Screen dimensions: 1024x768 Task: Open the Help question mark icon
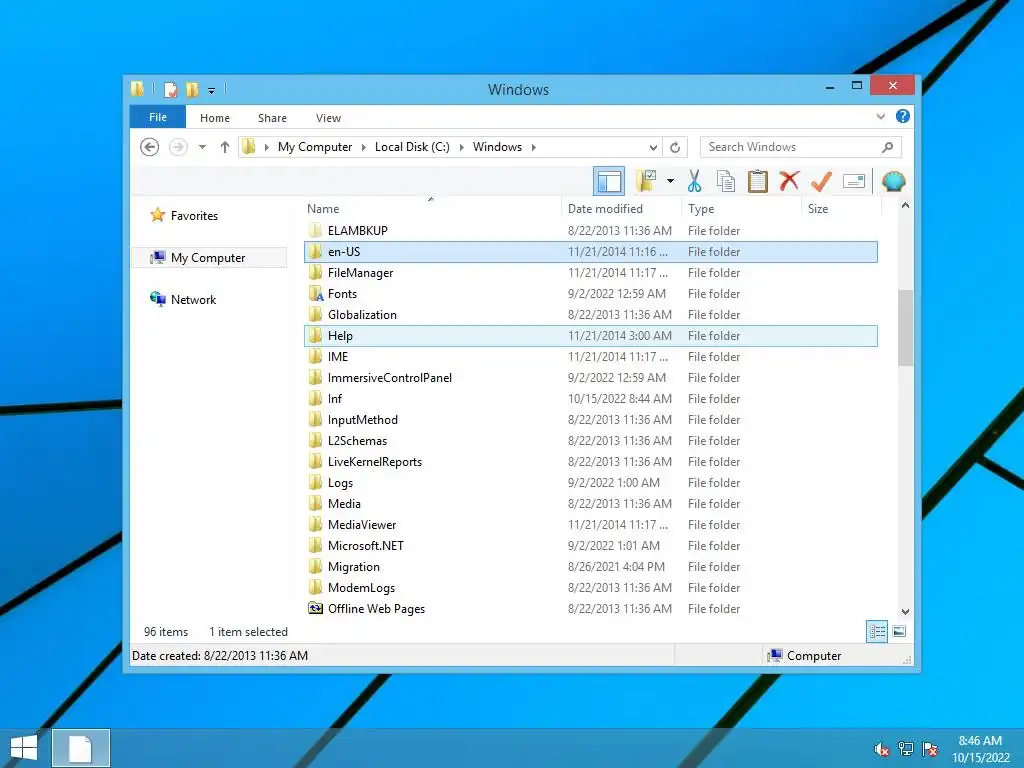[x=903, y=116]
